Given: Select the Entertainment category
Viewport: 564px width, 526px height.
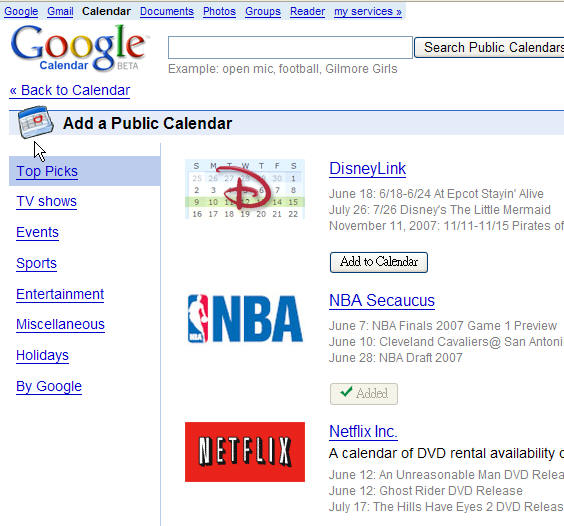Looking at the screenshot, I should point(60,294).
